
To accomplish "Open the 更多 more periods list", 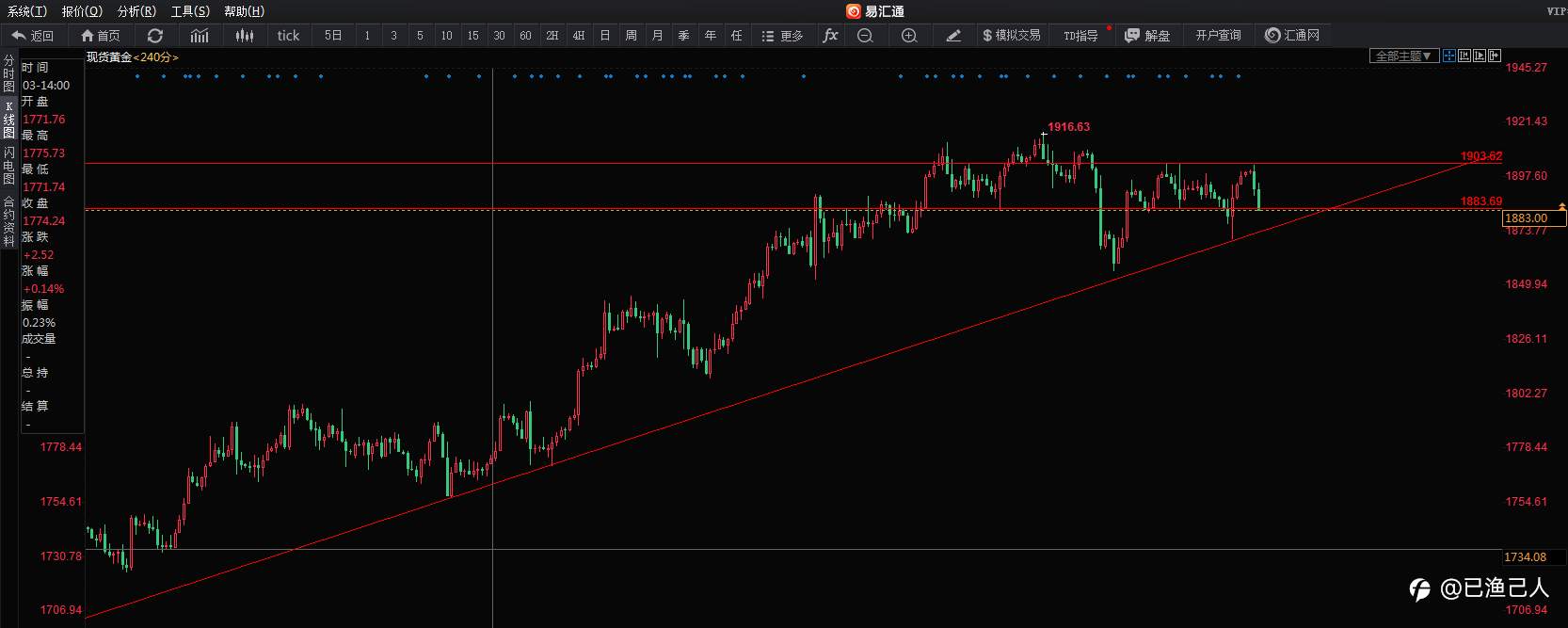I will 783,35.
